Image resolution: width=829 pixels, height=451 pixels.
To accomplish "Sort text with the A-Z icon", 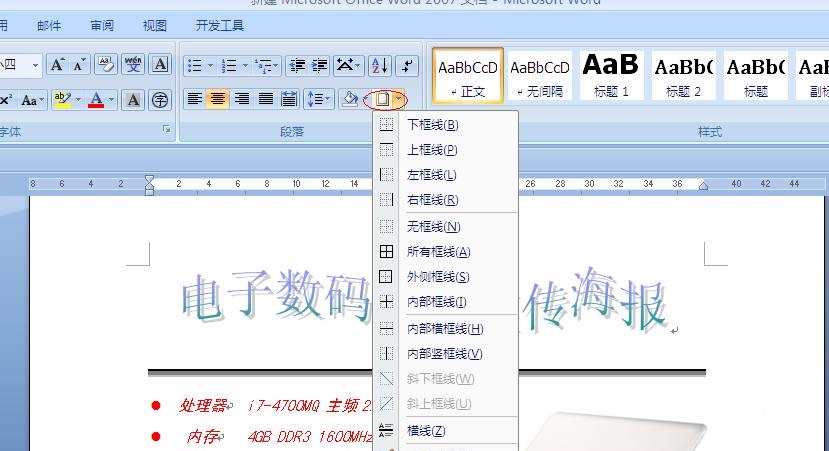I will pyautogui.click(x=380, y=66).
